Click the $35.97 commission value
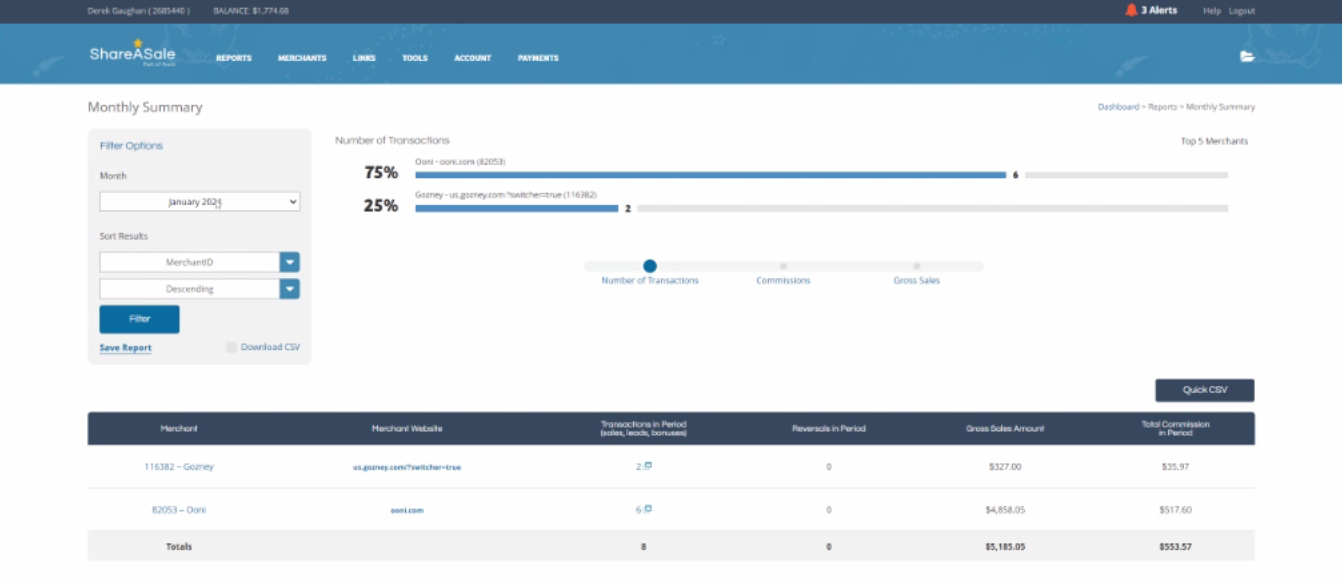The height and width of the screenshot is (585, 1342). pos(1175,467)
